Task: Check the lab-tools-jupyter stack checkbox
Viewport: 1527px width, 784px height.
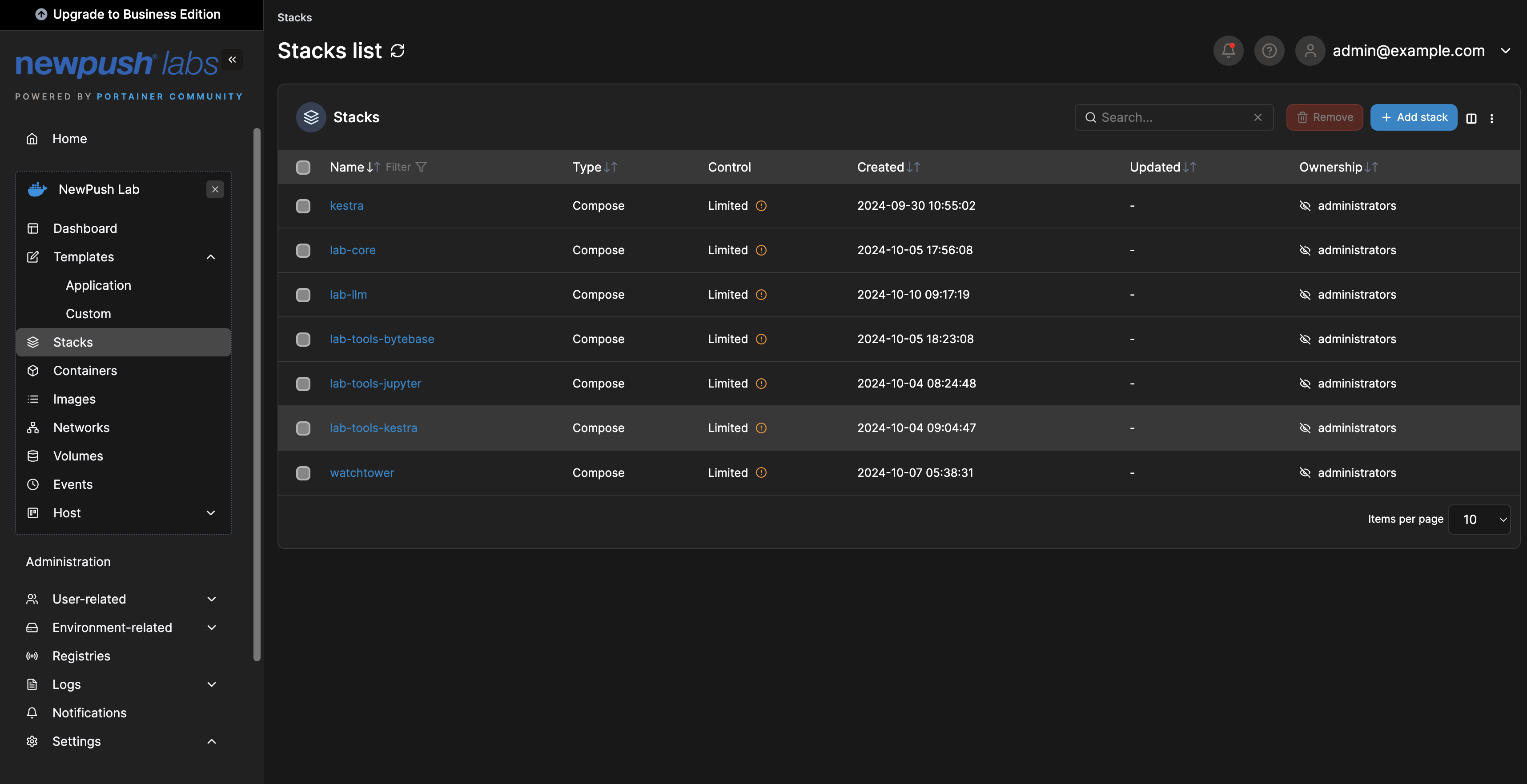Action: coord(303,384)
